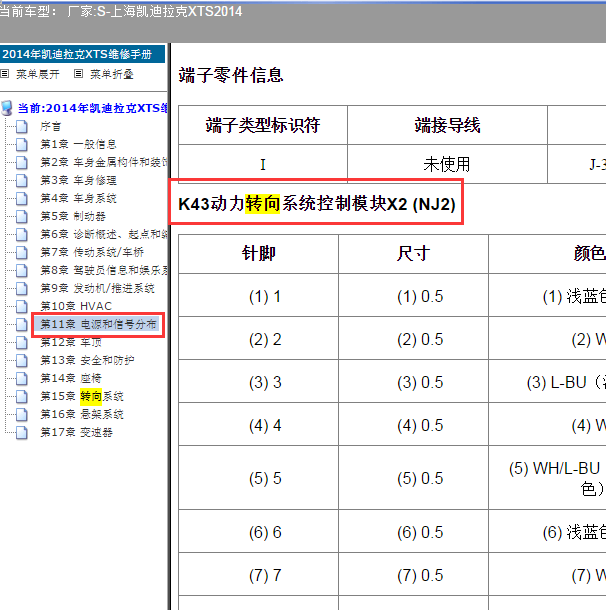Open the 序言 preface entry

coord(51,126)
